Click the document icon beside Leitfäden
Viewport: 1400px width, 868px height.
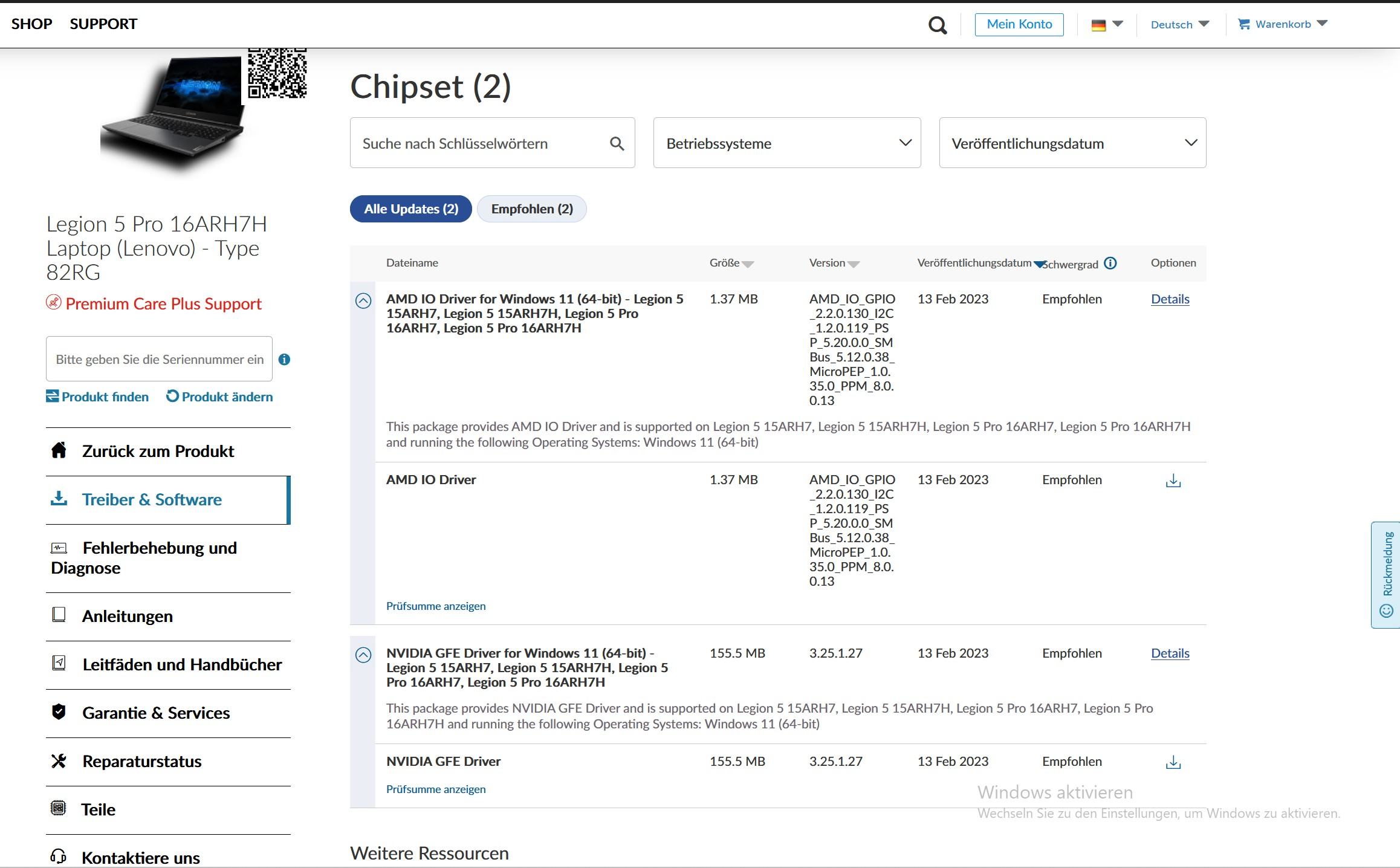pos(59,663)
